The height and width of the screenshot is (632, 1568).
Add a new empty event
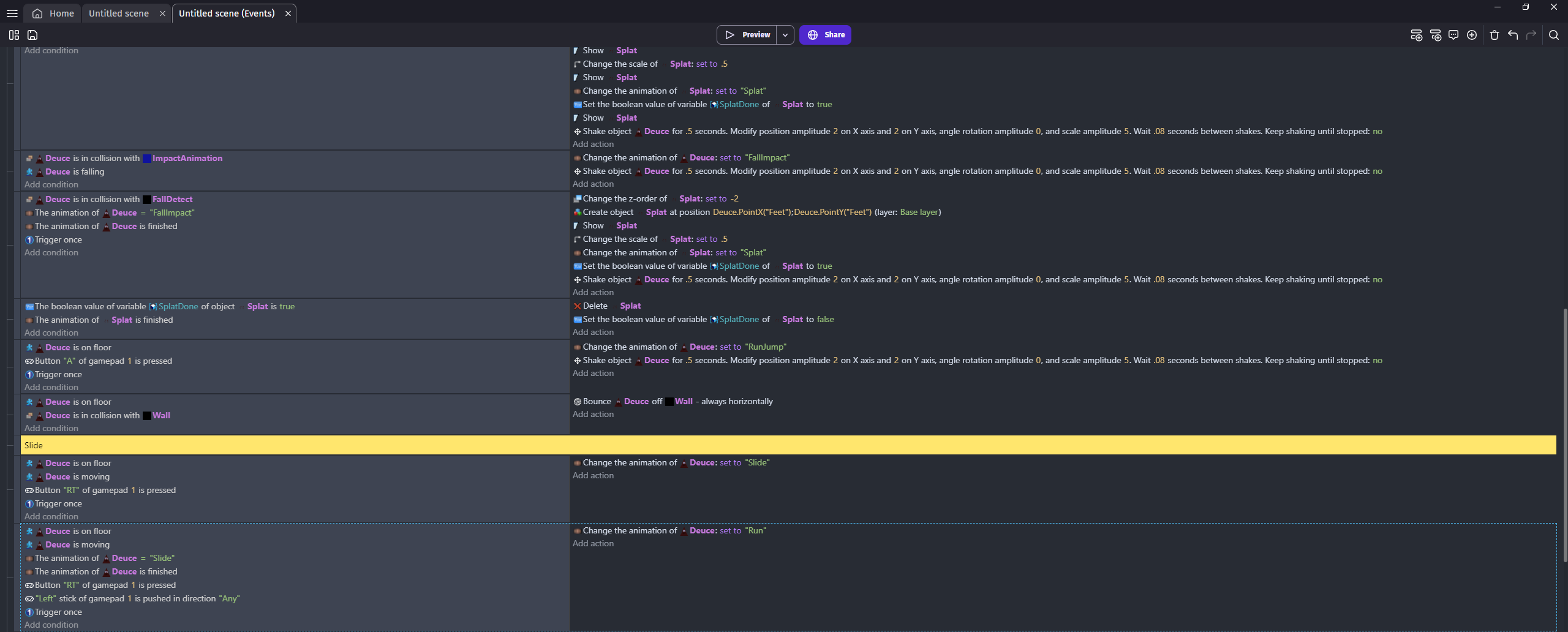(x=1416, y=35)
